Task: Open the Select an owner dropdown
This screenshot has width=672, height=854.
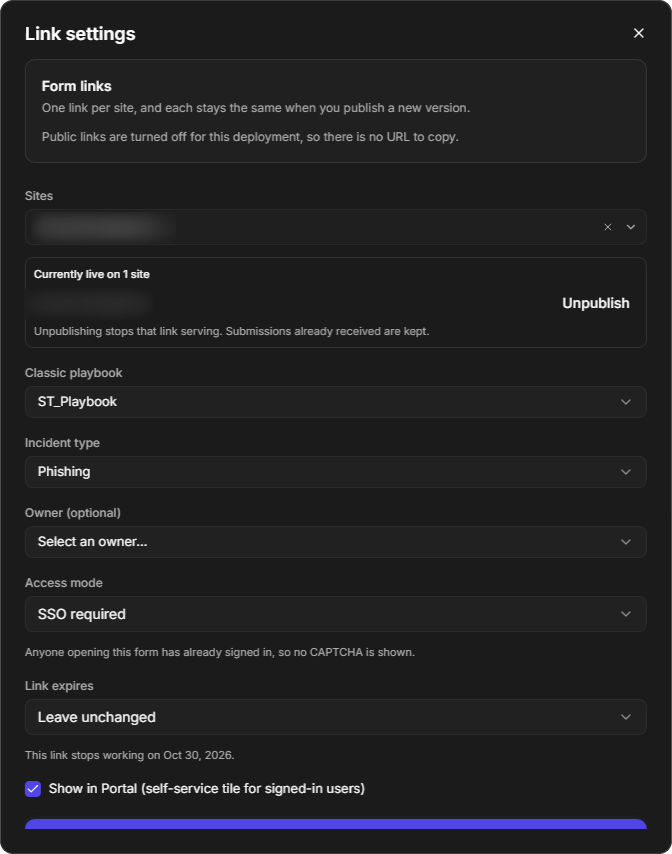Action: (x=335, y=542)
